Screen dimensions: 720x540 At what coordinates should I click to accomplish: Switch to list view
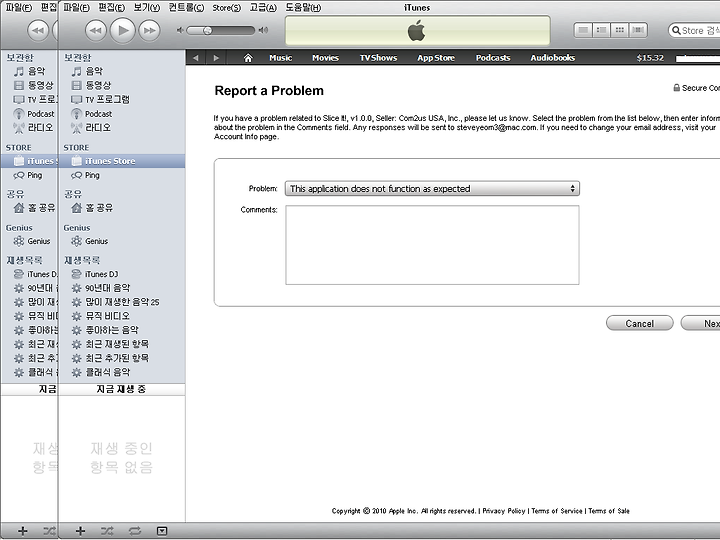(583, 30)
